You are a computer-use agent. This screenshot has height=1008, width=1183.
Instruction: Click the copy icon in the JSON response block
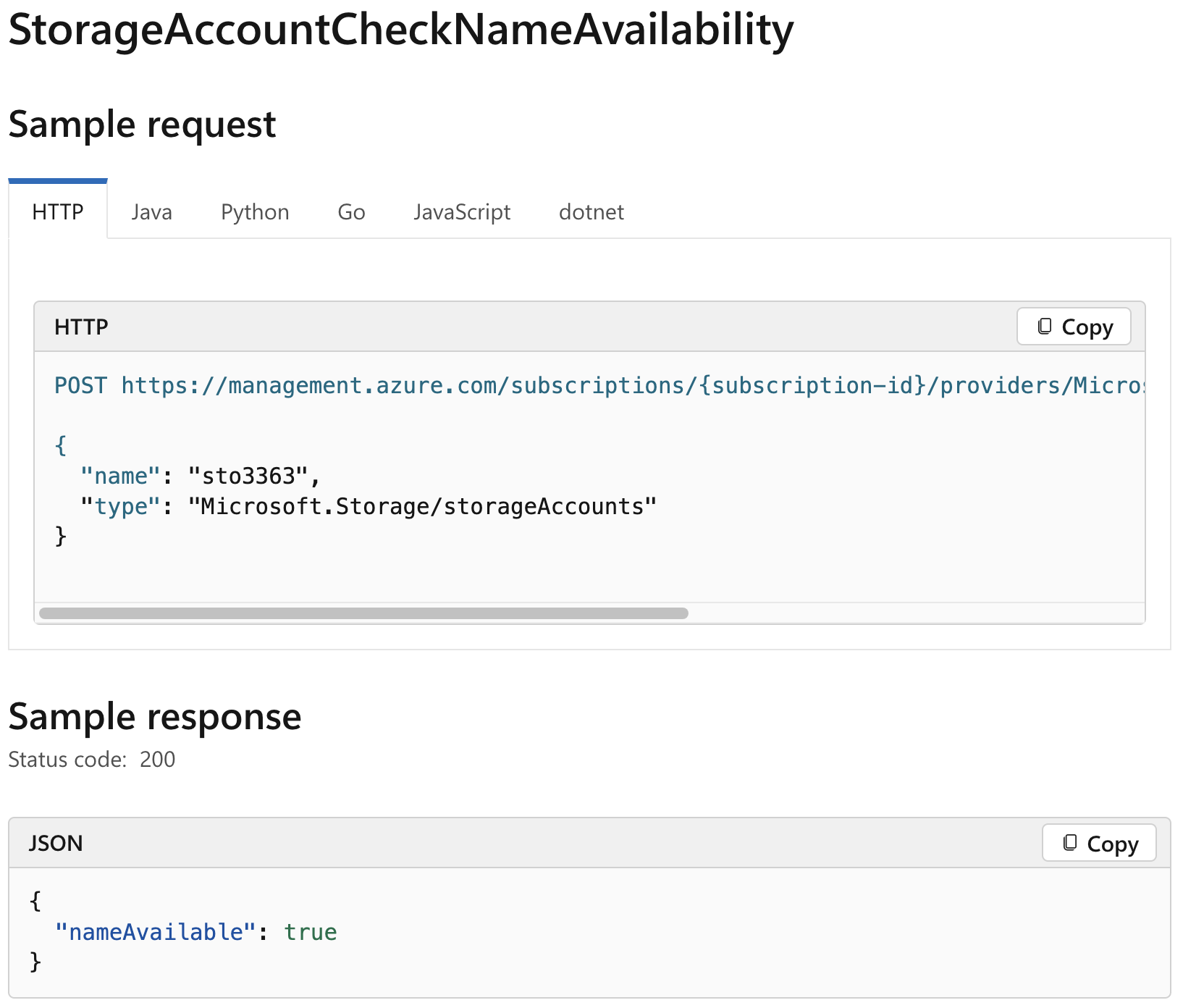[1070, 843]
